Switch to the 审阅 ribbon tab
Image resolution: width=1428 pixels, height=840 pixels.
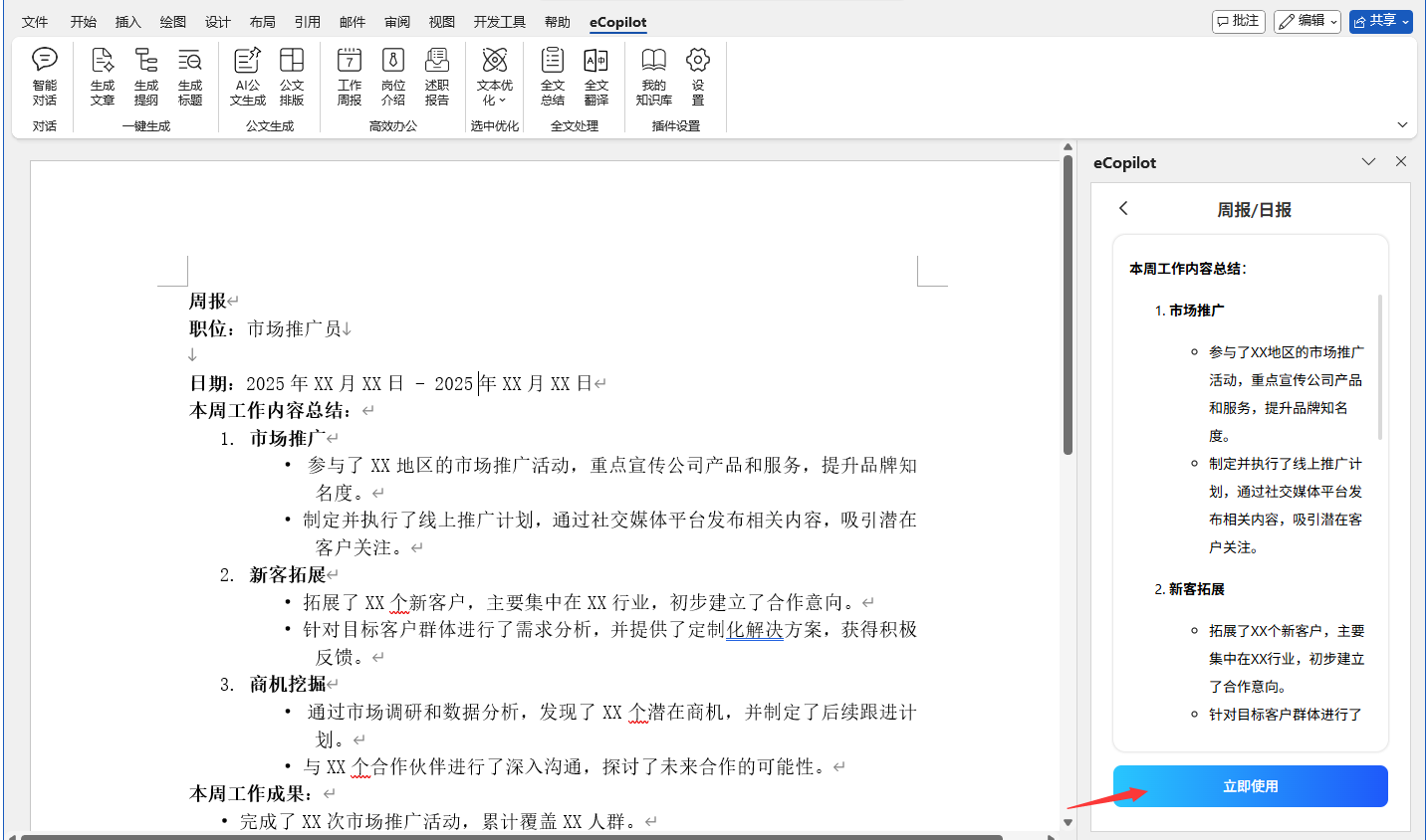click(x=397, y=22)
